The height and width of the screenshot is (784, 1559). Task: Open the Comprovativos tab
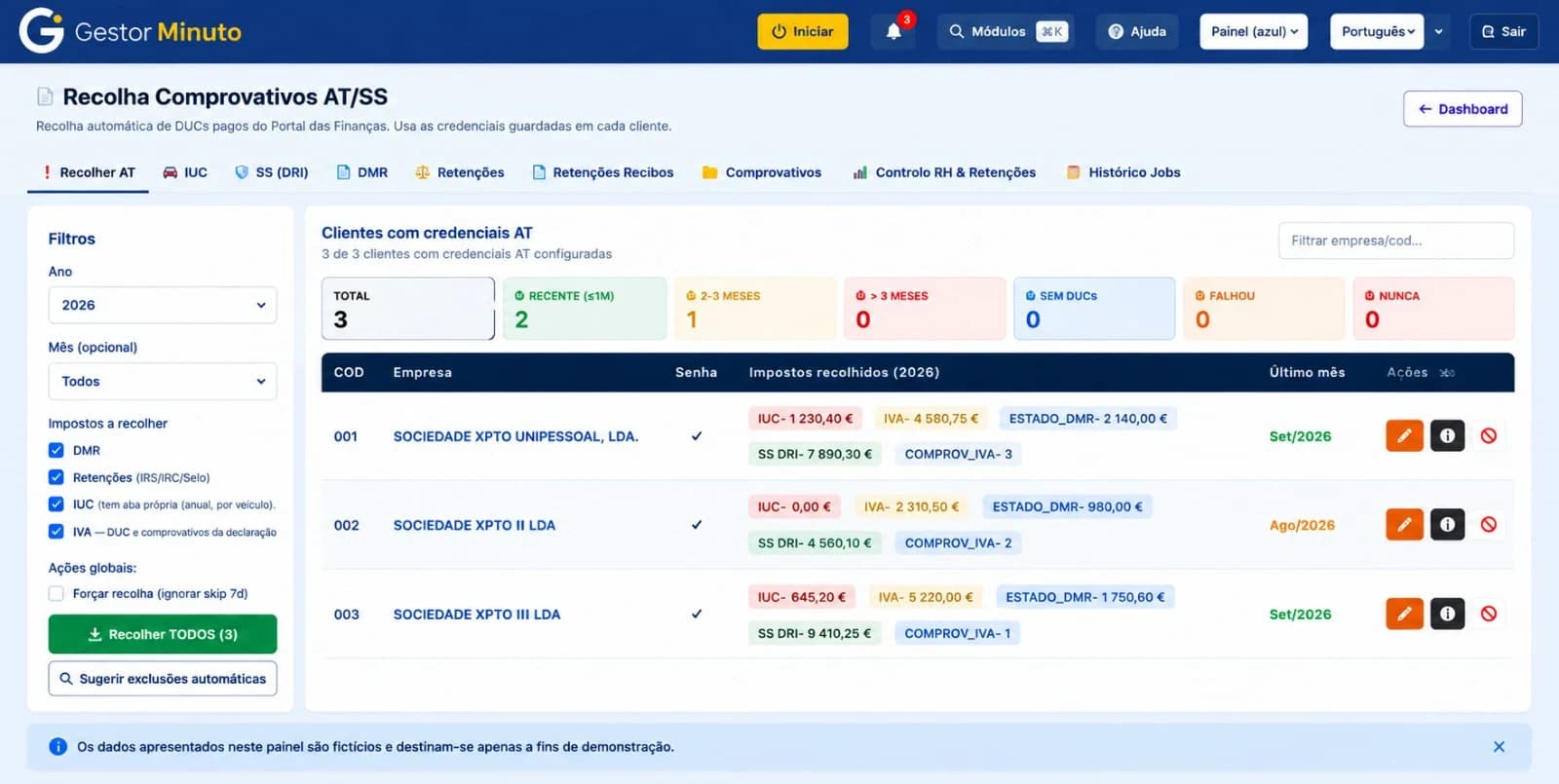pyautogui.click(x=762, y=172)
